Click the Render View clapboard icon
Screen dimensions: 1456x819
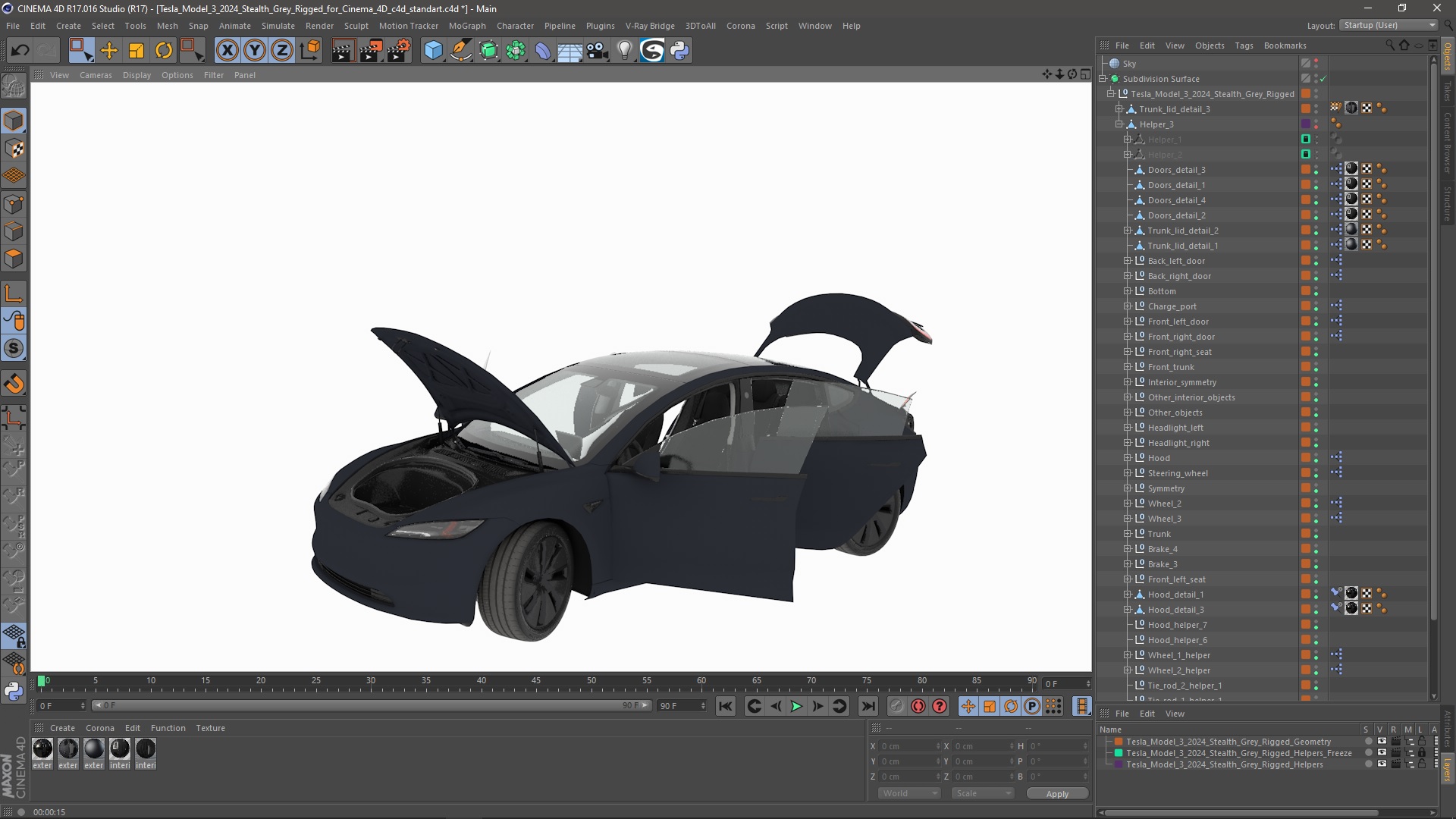pos(343,51)
